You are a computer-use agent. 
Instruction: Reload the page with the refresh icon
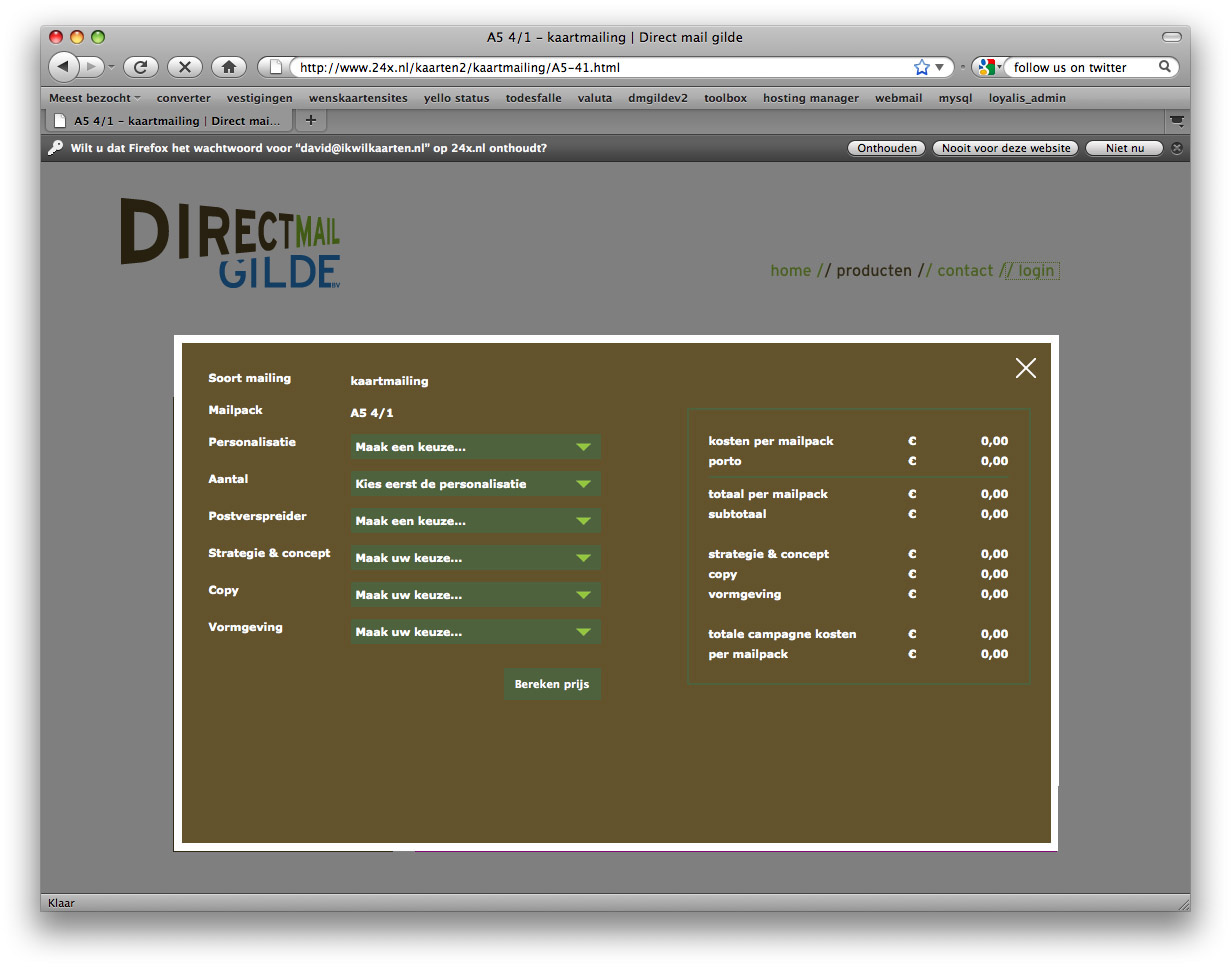[x=141, y=67]
